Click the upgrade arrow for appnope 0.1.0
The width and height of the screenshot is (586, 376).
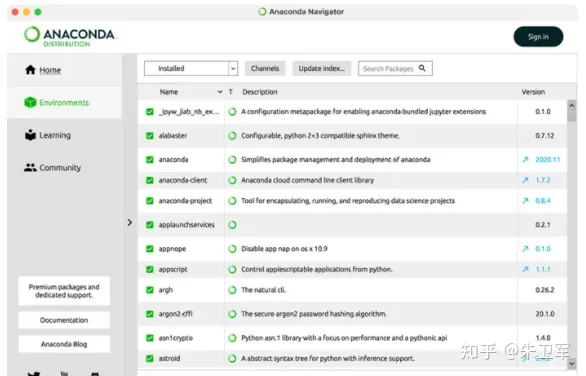click(x=525, y=249)
